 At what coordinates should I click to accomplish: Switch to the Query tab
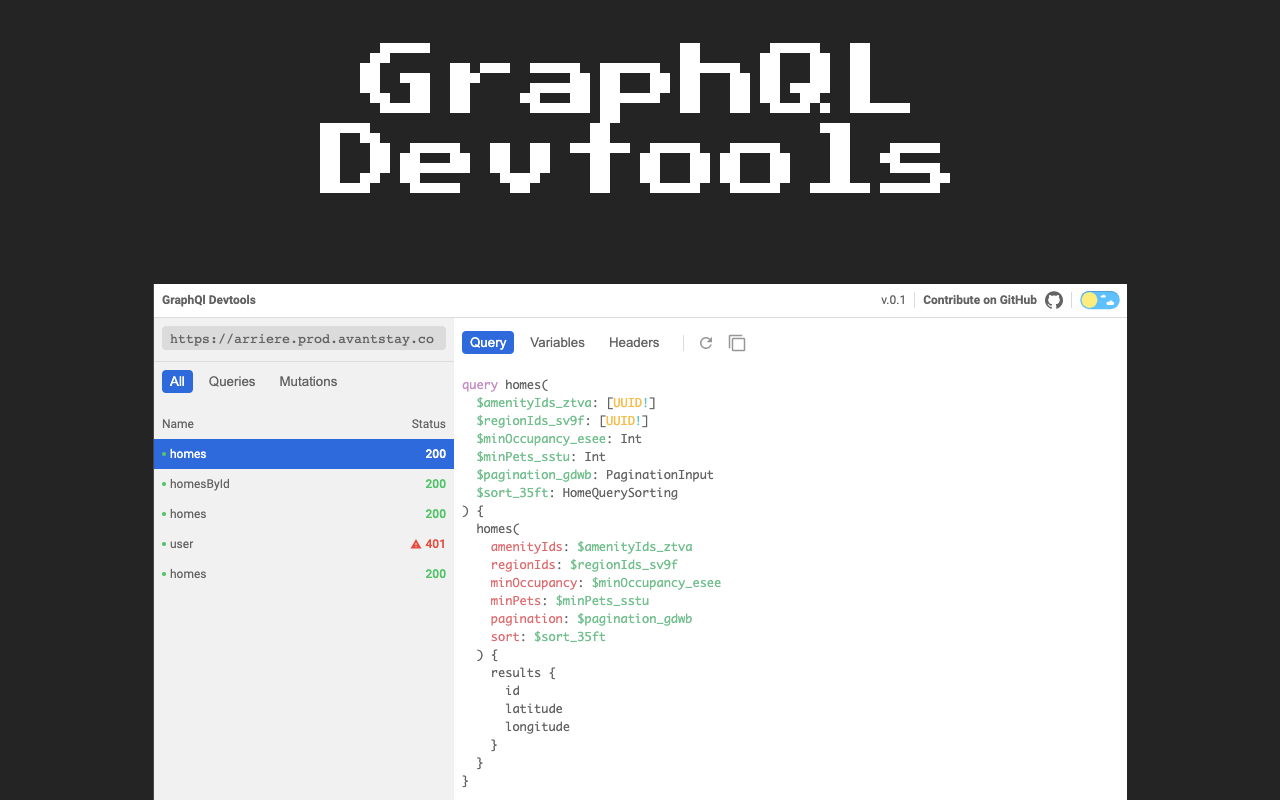pos(488,342)
